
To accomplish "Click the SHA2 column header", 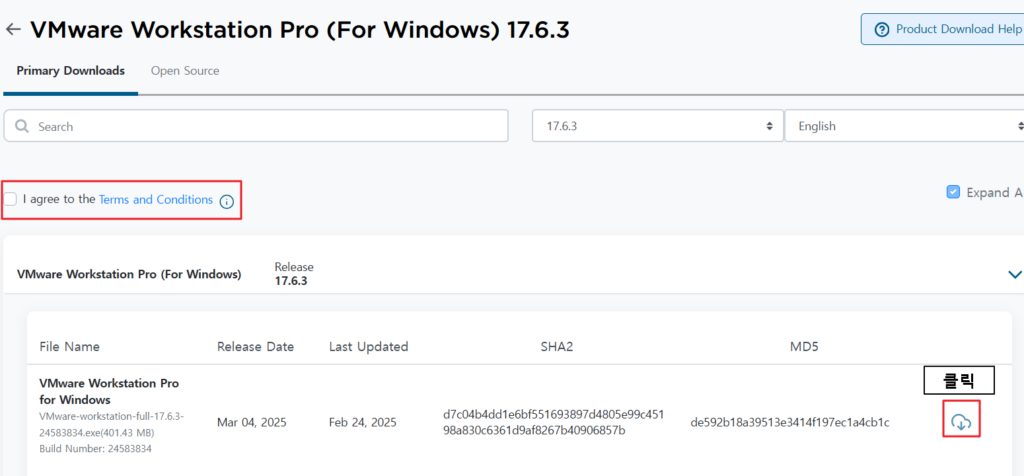I will [556, 347].
